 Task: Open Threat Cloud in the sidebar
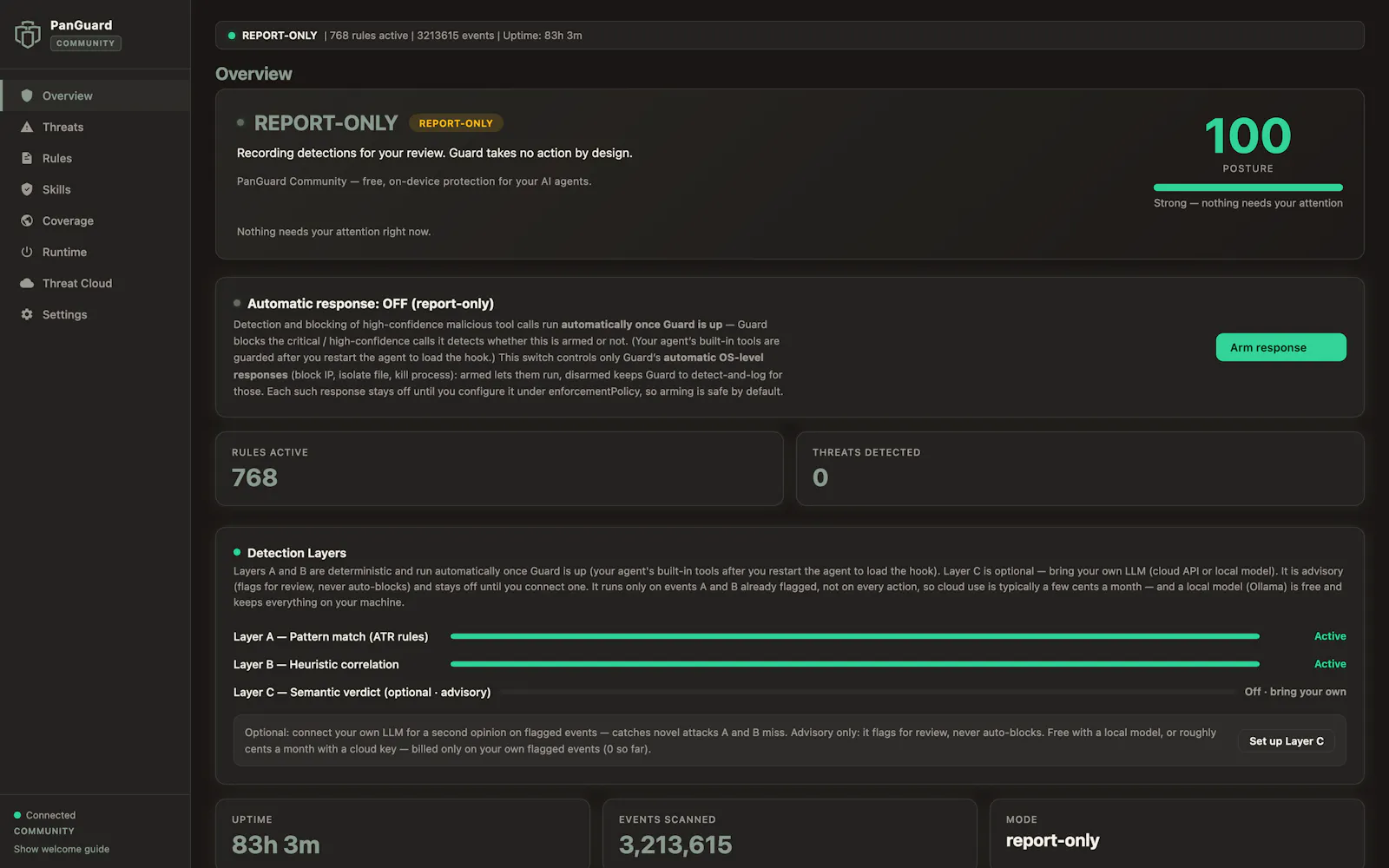point(95,283)
